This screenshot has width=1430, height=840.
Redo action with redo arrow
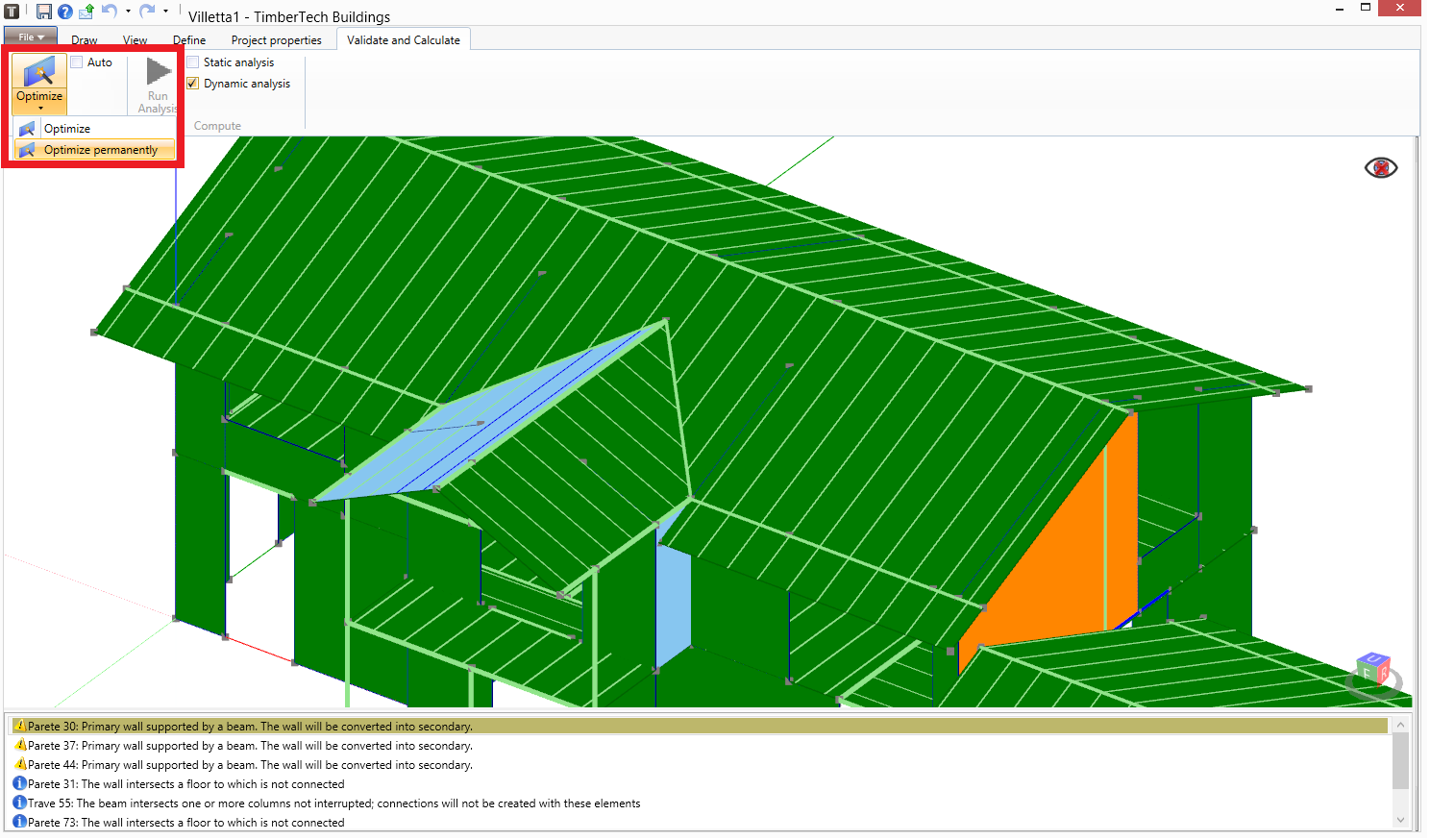(147, 11)
